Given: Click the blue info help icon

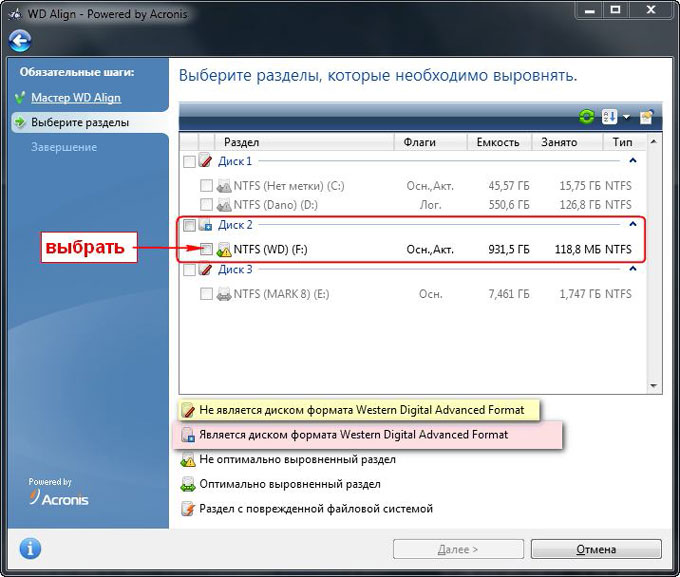Looking at the screenshot, I should click(30, 549).
